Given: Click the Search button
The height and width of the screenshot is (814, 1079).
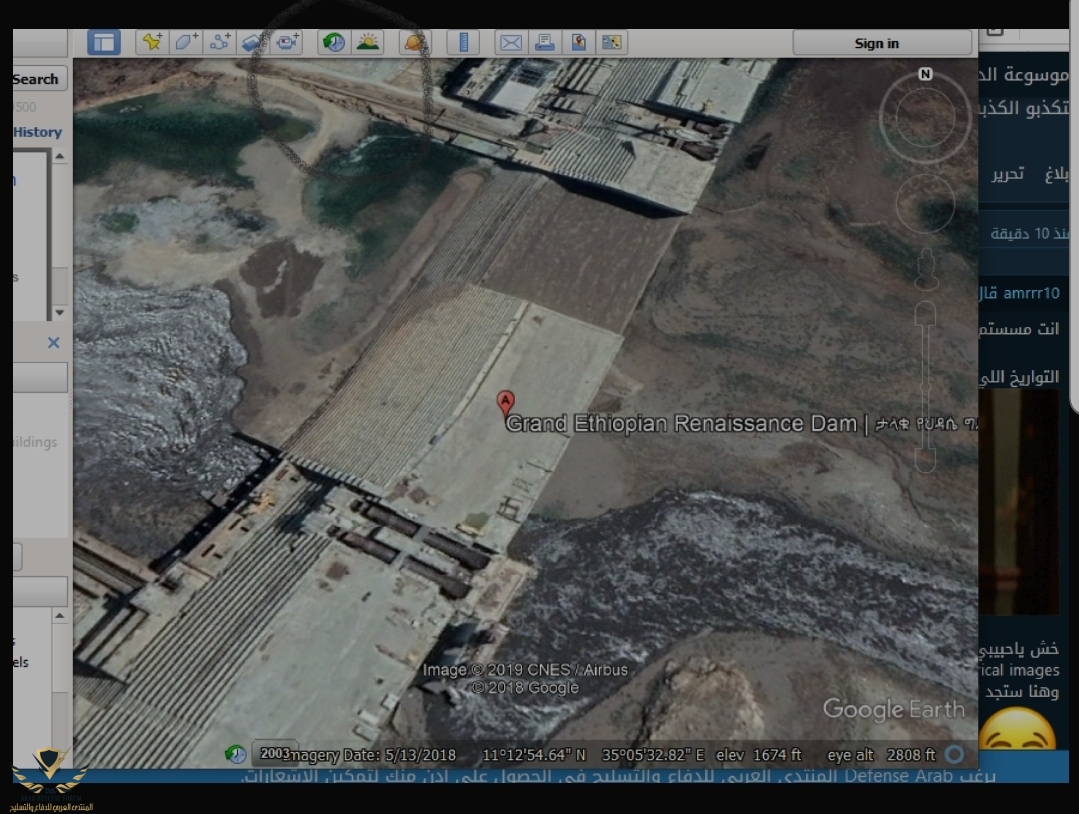Looking at the screenshot, I should pyautogui.click(x=37, y=79).
